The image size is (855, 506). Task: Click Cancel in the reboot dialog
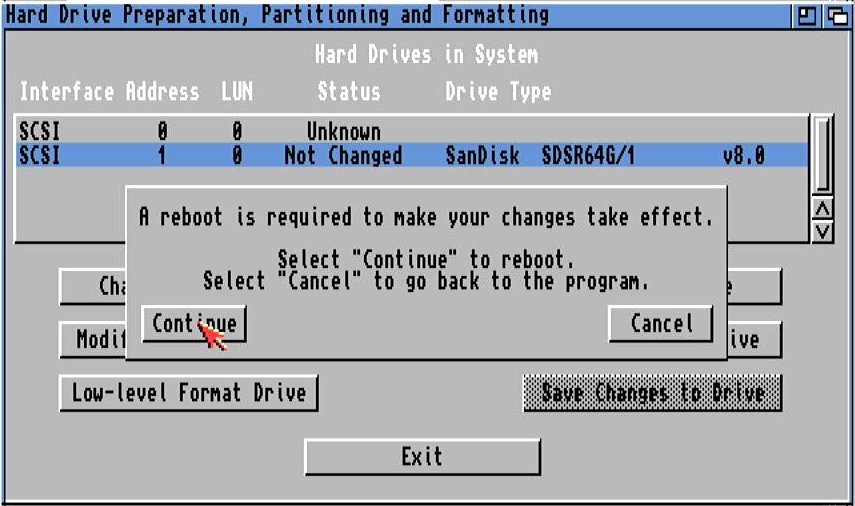point(660,324)
